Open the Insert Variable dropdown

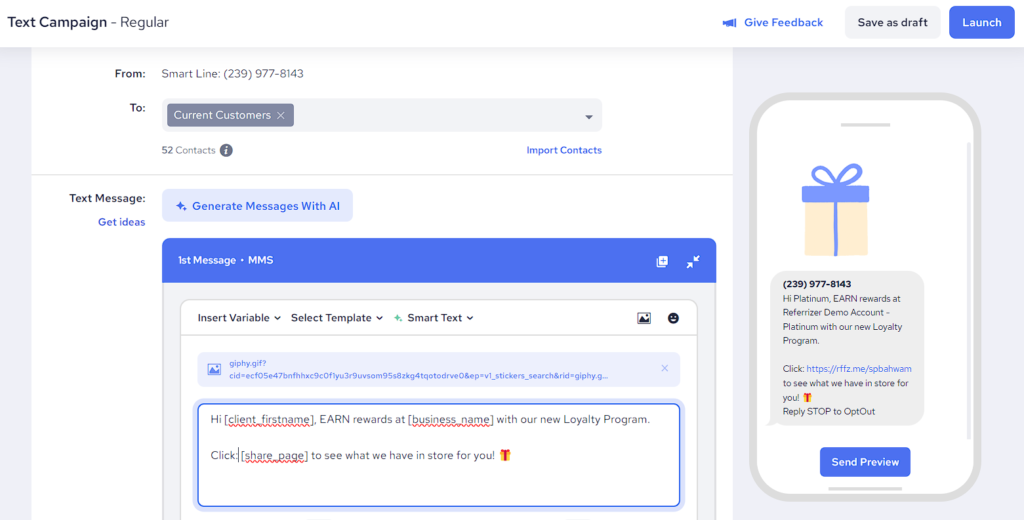239,318
